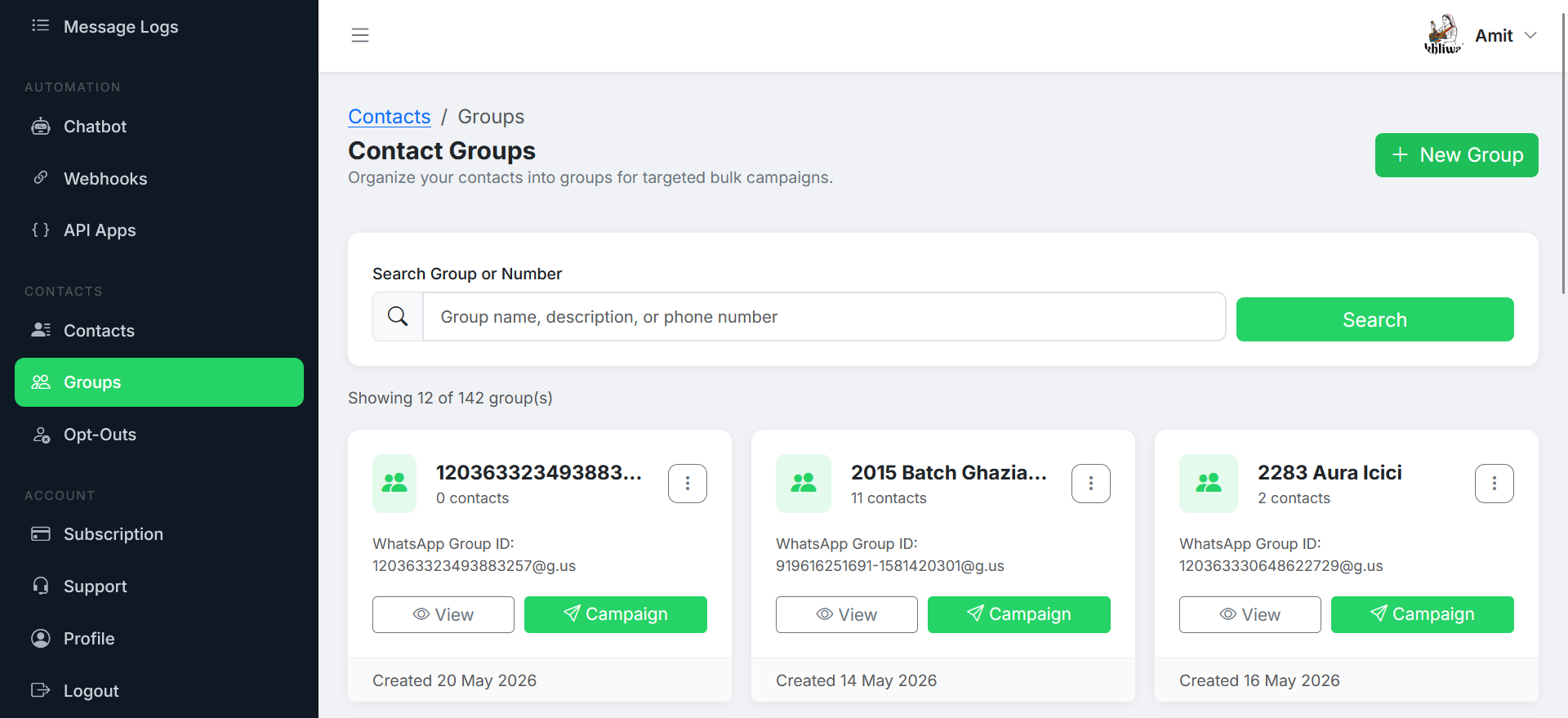Open three-dot menu on 2015 Batch Ghazia card
This screenshot has height=718, width=1568.
(1091, 484)
